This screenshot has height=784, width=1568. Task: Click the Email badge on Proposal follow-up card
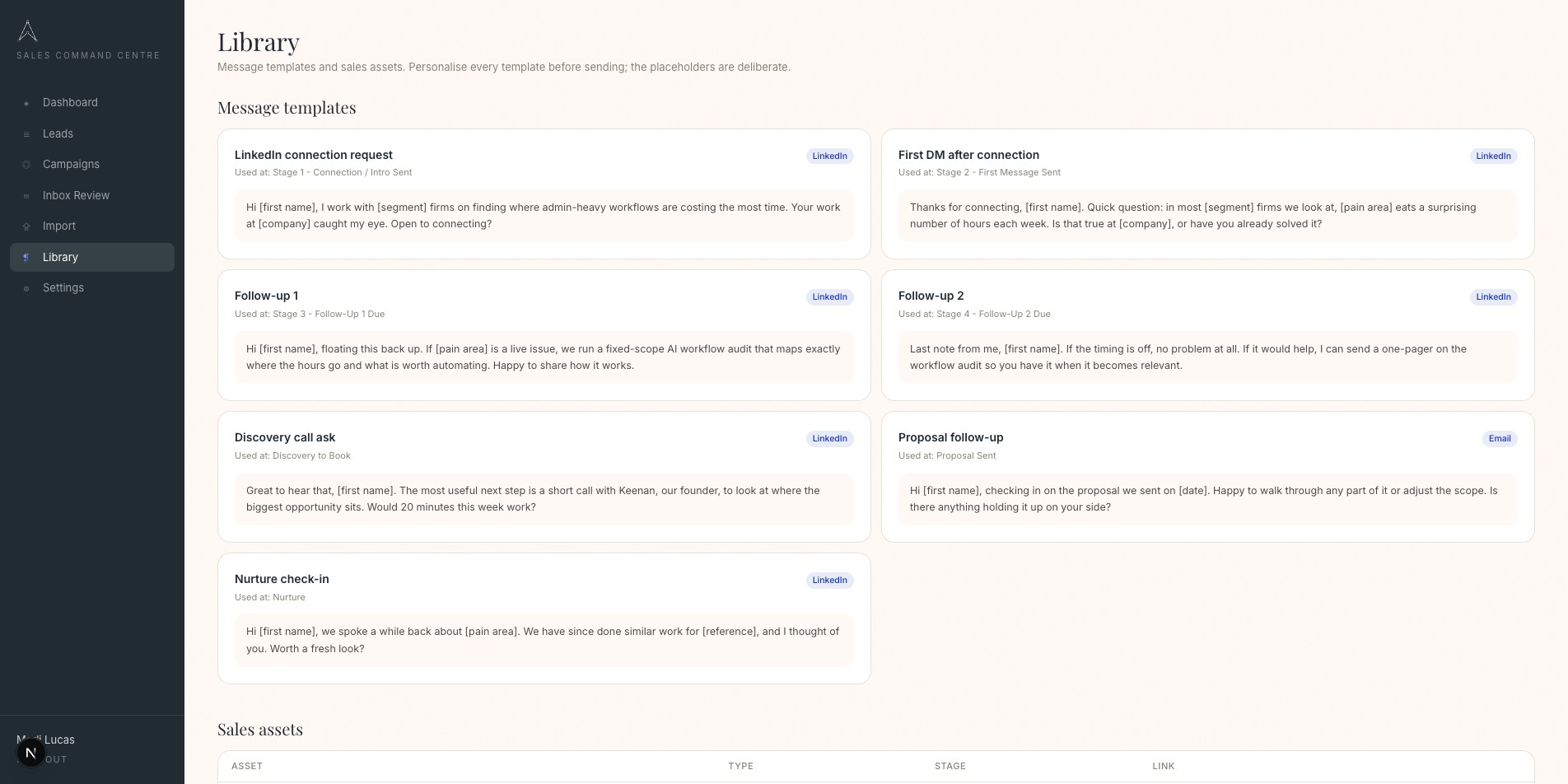coord(1500,438)
